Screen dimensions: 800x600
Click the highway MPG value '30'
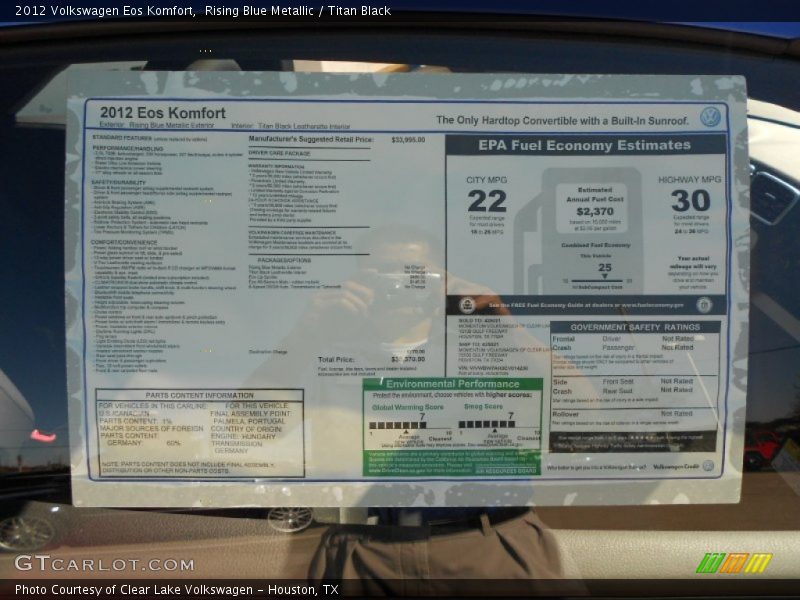(690, 201)
